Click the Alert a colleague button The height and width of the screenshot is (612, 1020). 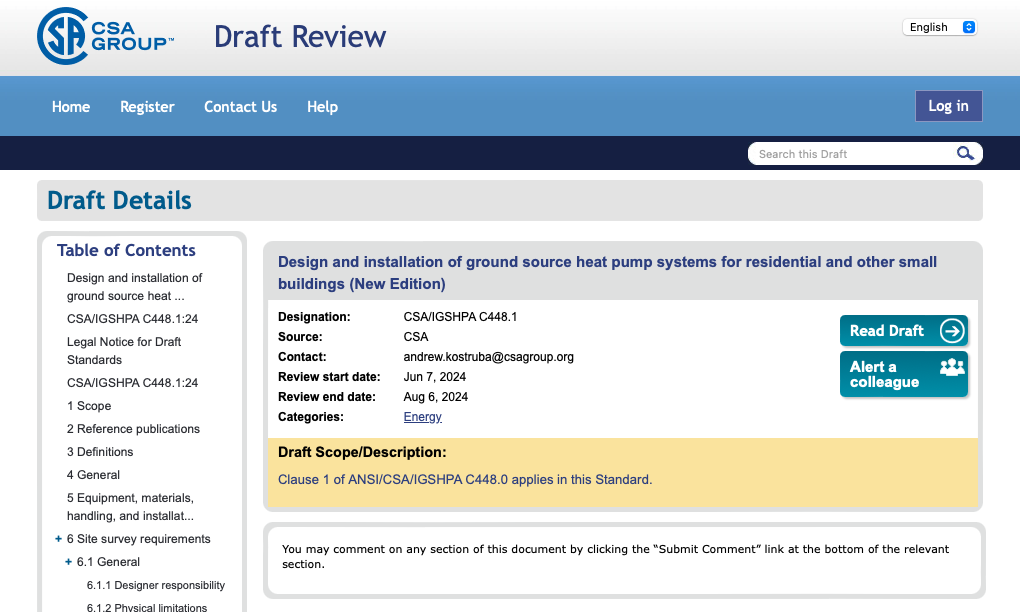(x=904, y=374)
